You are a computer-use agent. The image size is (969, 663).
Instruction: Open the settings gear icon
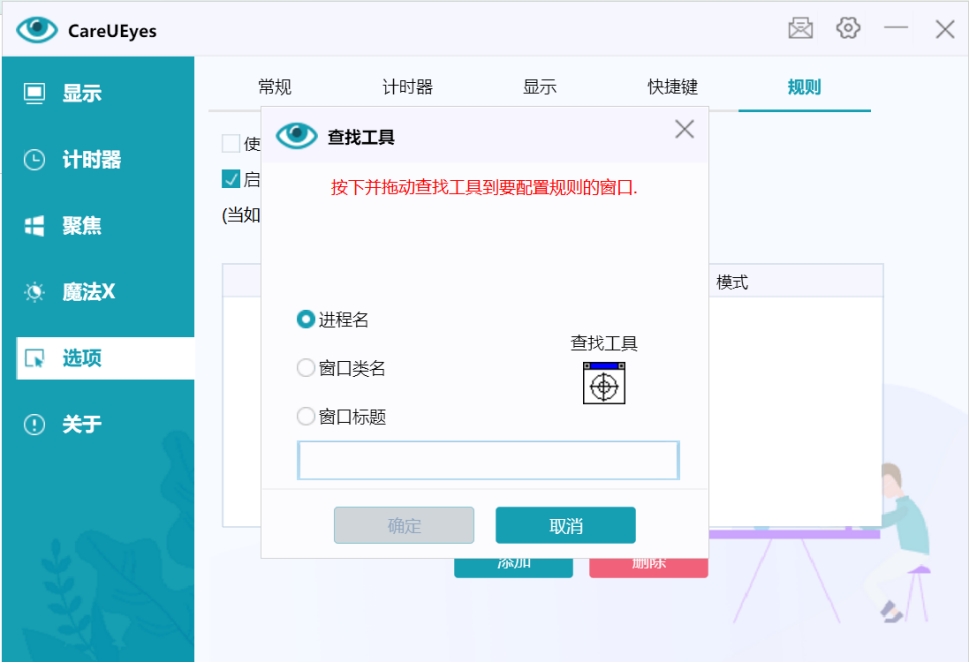[848, 28]
